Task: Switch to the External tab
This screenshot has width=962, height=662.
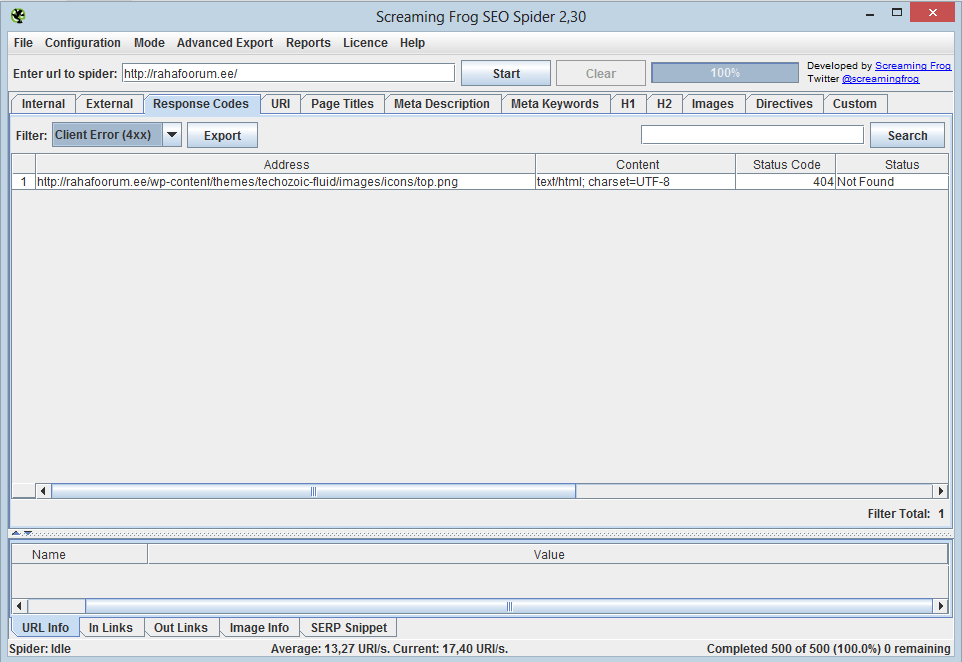Action: [109, 104]
